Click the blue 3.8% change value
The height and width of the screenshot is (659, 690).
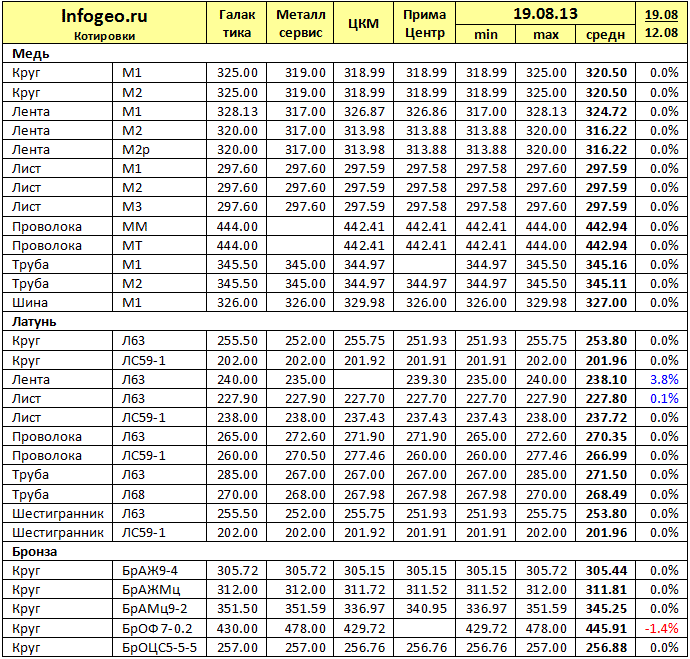(x=664, y=379)
